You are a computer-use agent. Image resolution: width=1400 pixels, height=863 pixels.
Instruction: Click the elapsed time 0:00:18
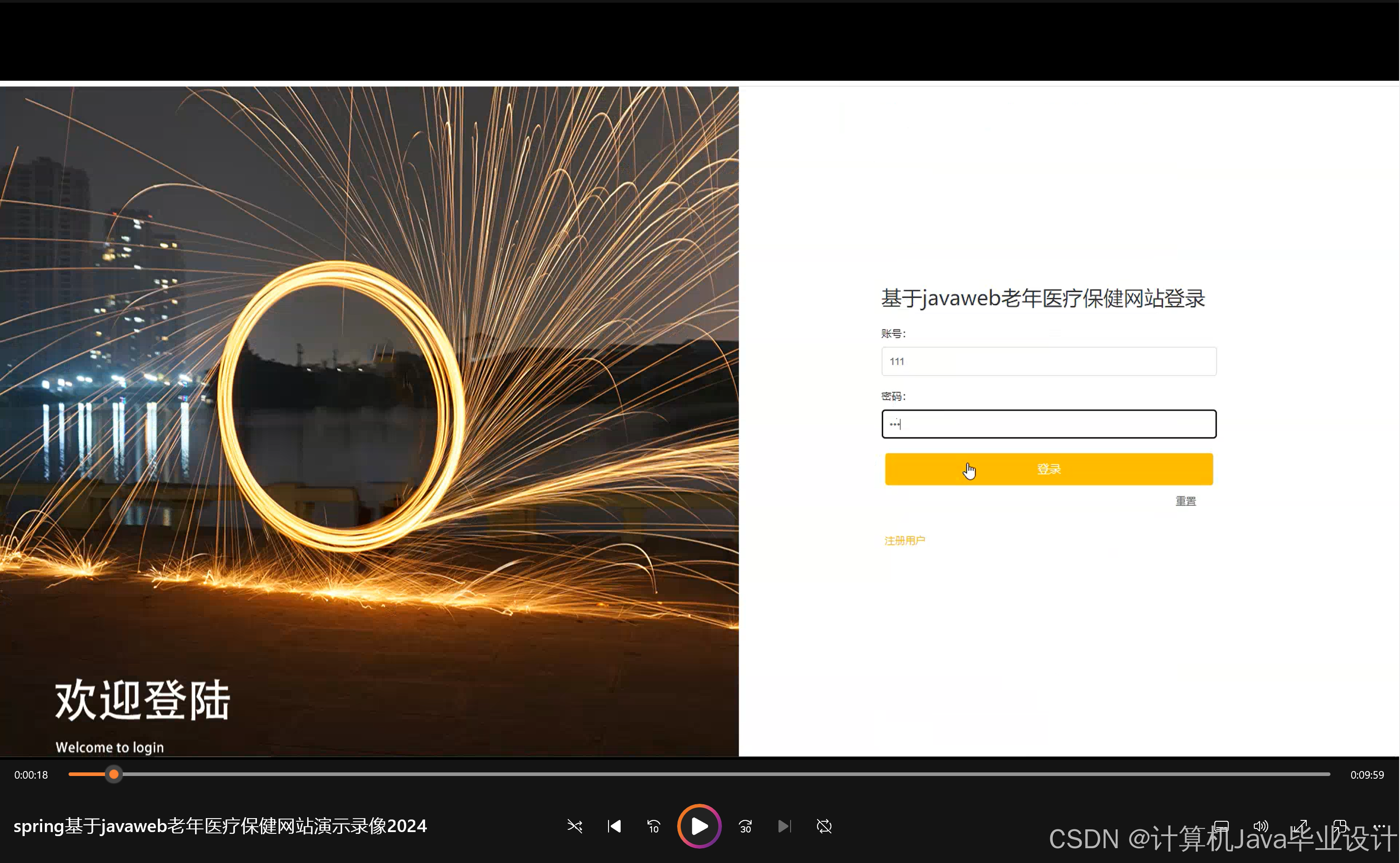point(31,775)
